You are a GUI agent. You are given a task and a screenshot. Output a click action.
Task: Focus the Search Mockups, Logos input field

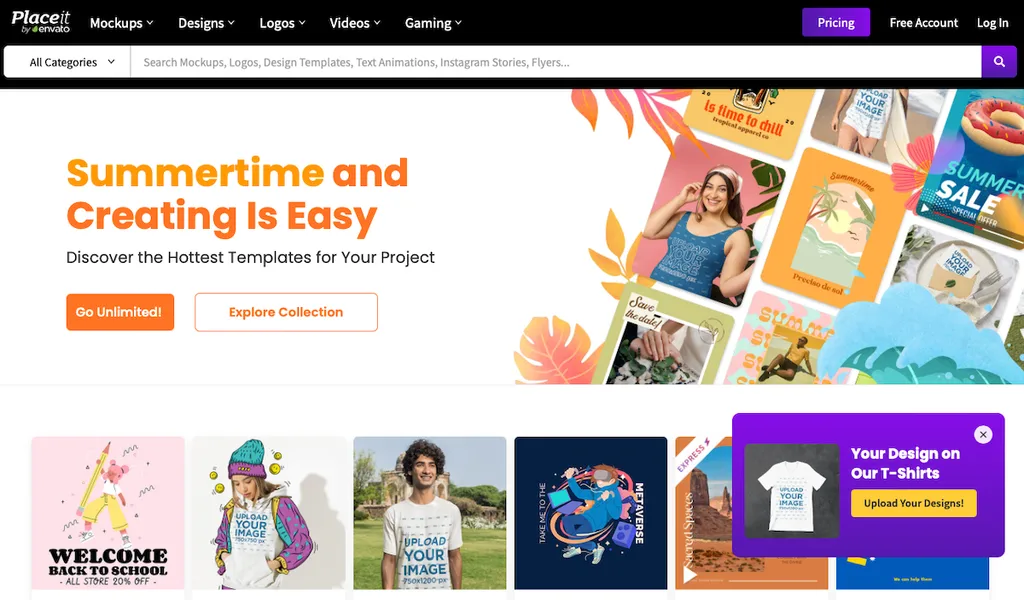pos(556,62)
